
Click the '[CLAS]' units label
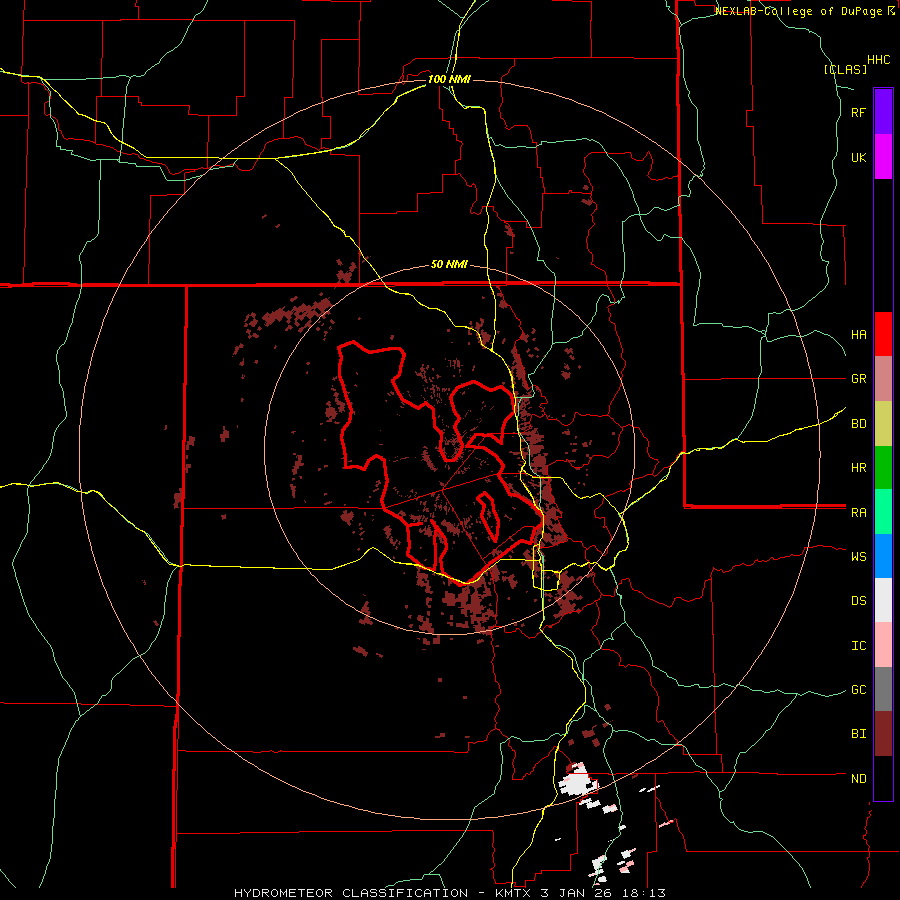pyautogui.click(x=845, y=69)
